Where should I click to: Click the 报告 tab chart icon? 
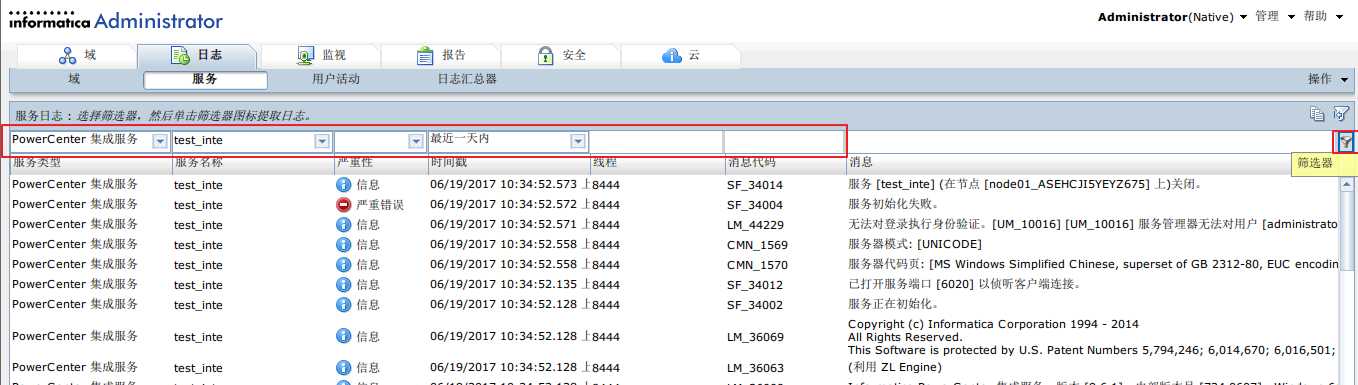point(426,55)
